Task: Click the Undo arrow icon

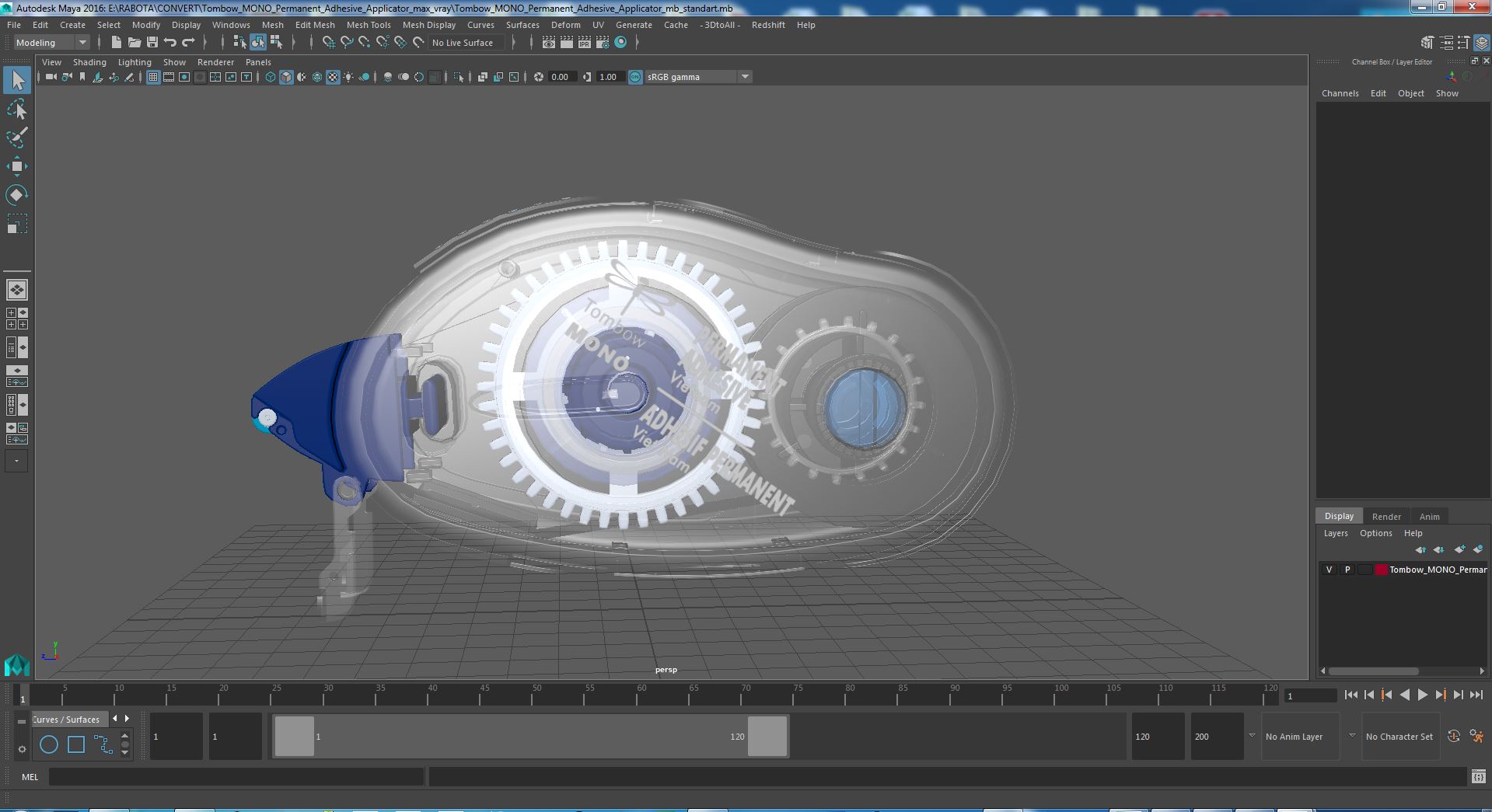Action: [x=170, y=43]
